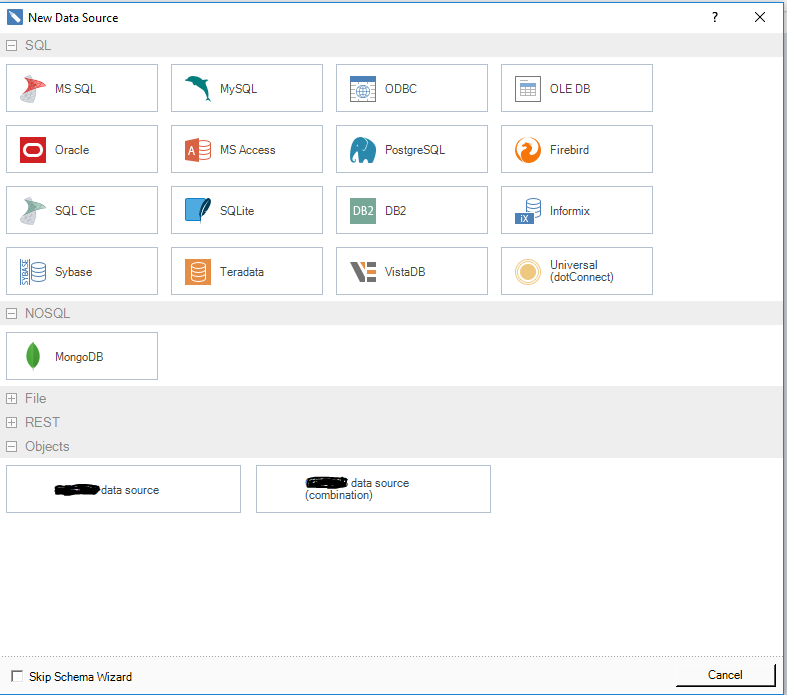Viewport: 787px width, 695px height.
Task: Pick the Sybase database icon
Action: point(33,271)
